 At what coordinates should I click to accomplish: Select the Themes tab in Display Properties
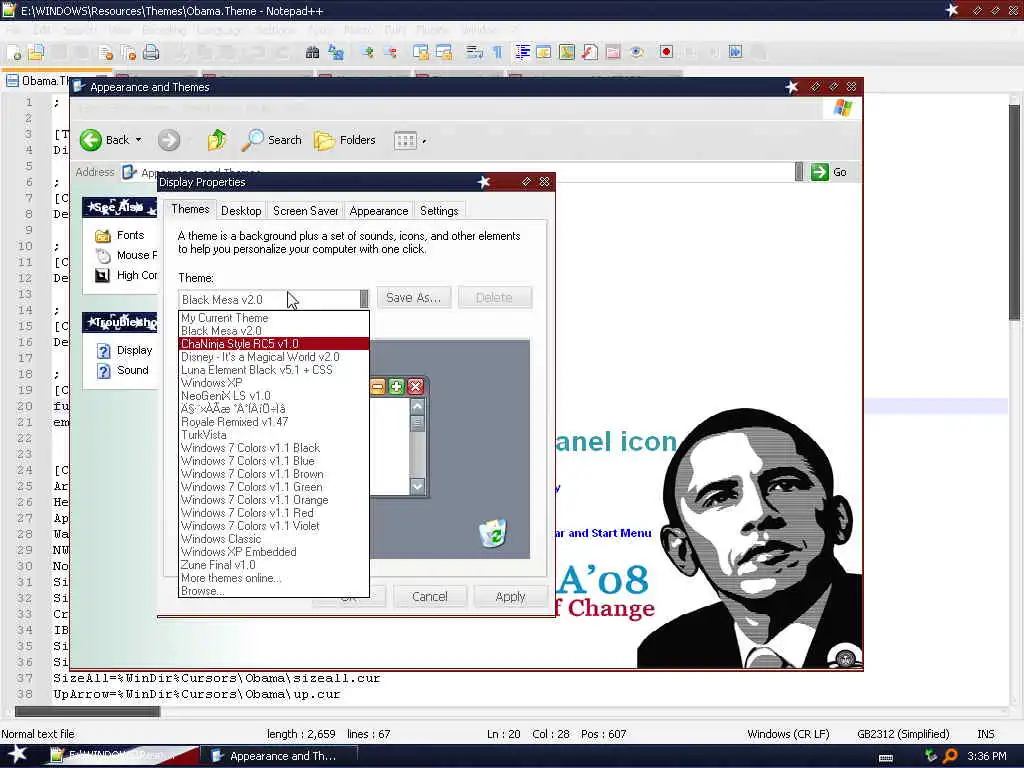pyautogui.click(x=190, y=209)
